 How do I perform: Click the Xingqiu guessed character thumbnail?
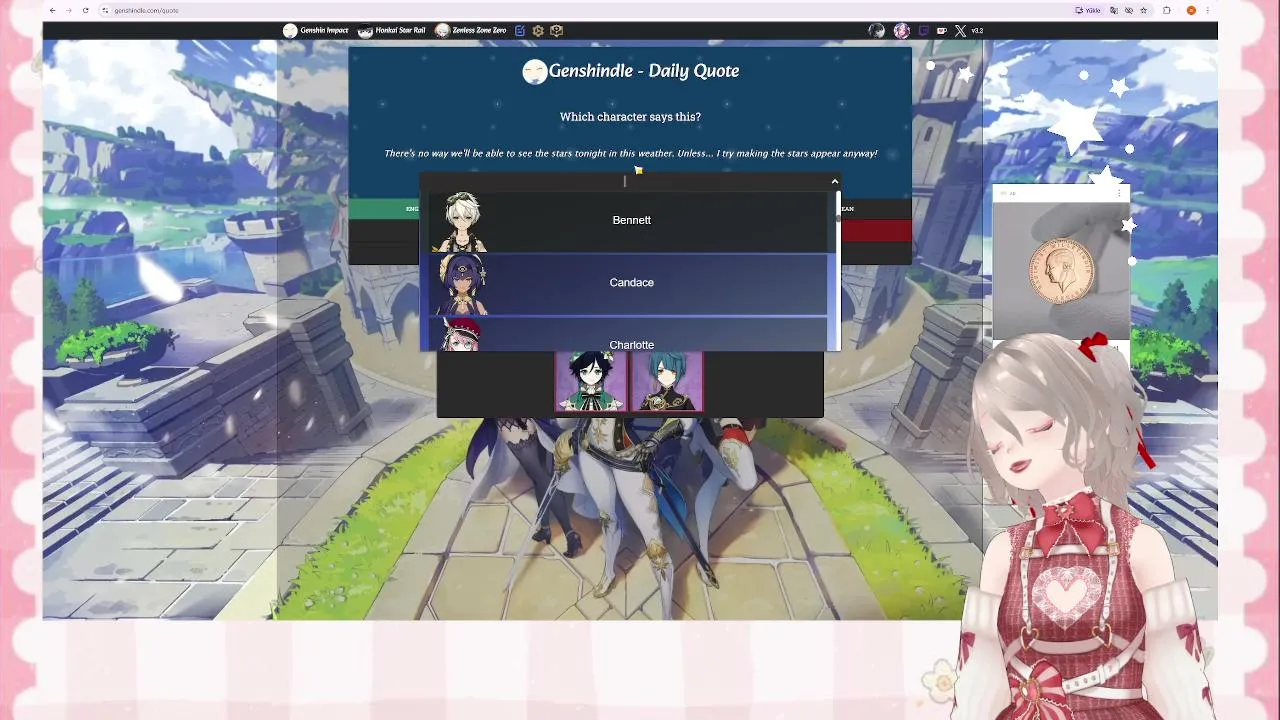pyautogui.click(x=667, y=381)
